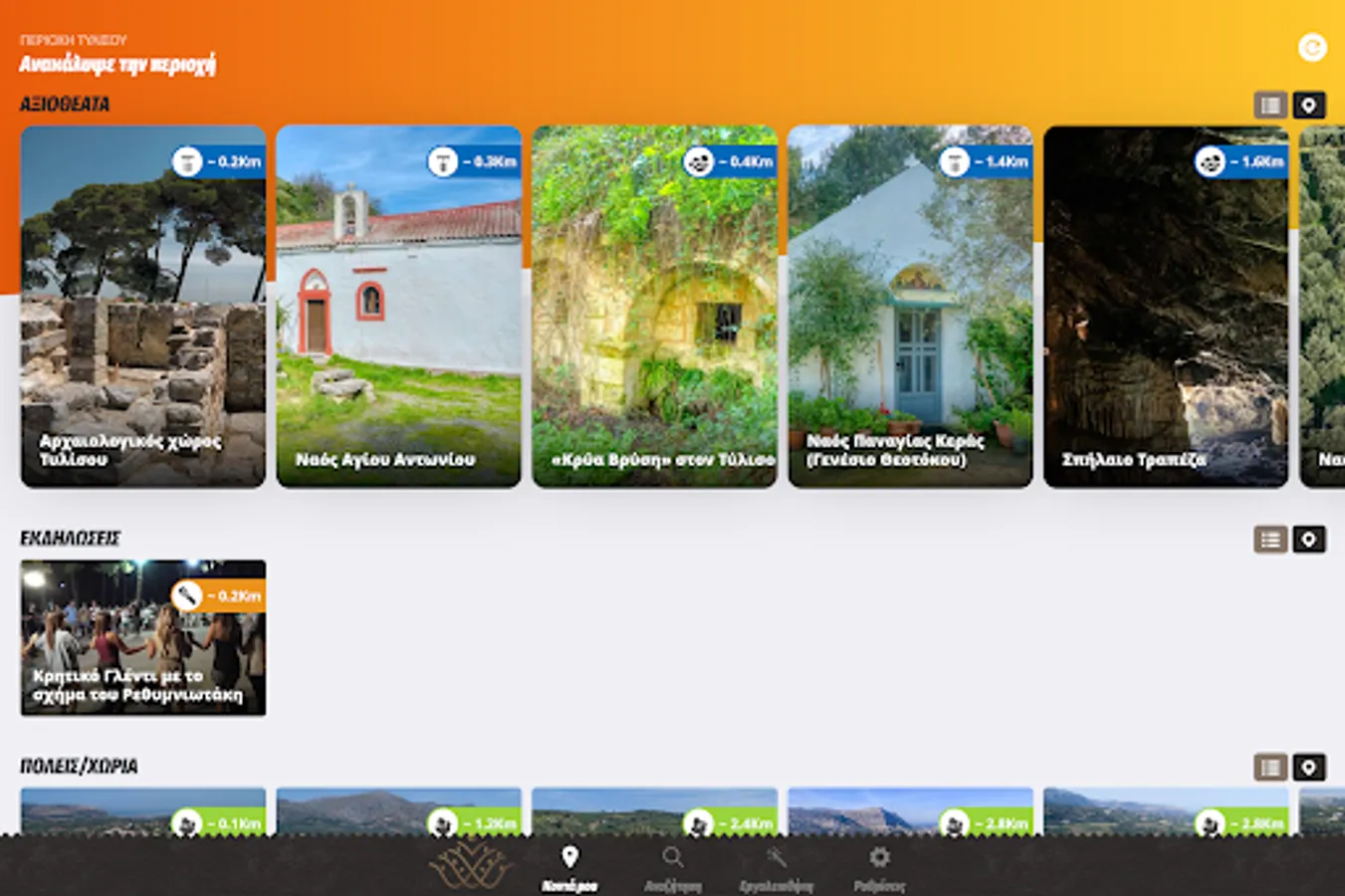This screenshot has width=1345, height=896.
Task: Tap the 0.2Km distance badge on archaeological site
Action: pos(217,161)
